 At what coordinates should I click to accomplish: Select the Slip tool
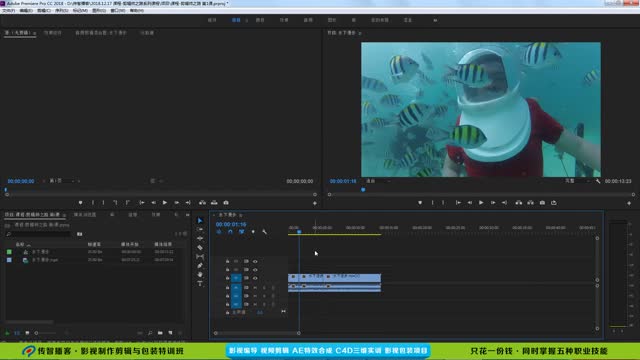pyautogui.click(x=200, y=256)
